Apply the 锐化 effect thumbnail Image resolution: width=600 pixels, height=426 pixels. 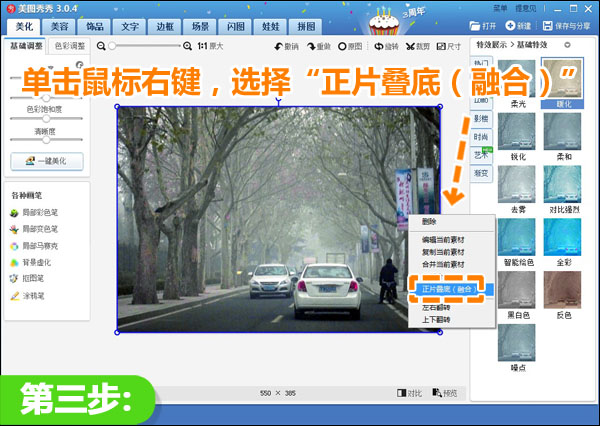pyautogui.click(x=517, y=132)
